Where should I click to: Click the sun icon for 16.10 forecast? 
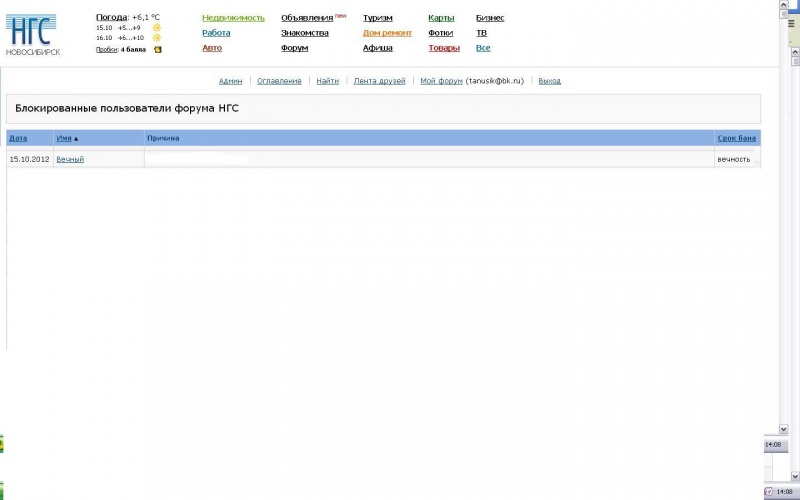[x=157, y=38]
